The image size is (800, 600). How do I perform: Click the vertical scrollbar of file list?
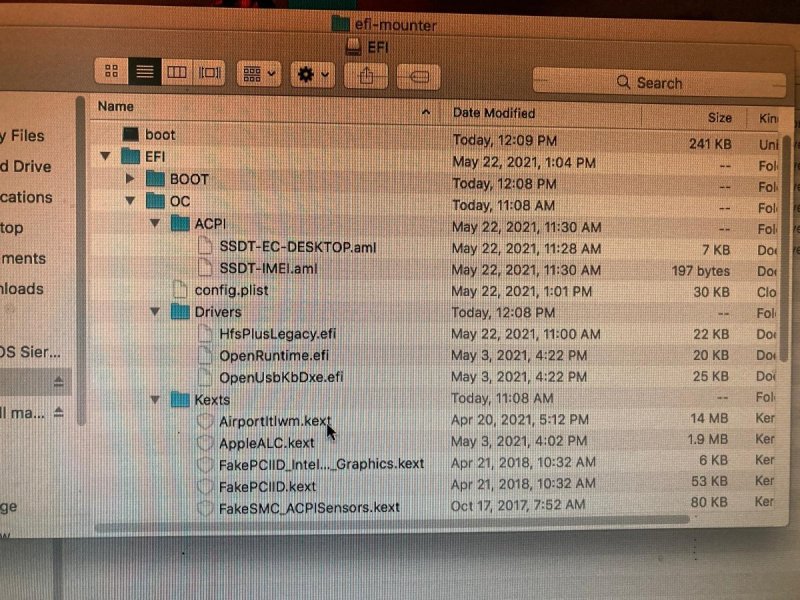click(x=786, y=248)
